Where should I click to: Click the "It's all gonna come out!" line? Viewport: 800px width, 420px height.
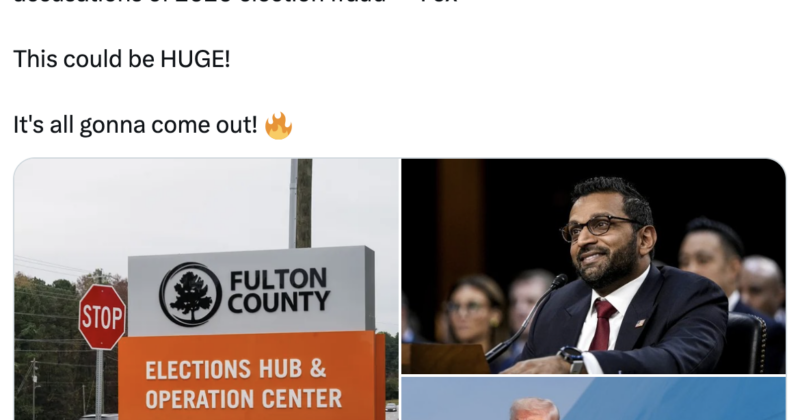click(x=135, y=125)
